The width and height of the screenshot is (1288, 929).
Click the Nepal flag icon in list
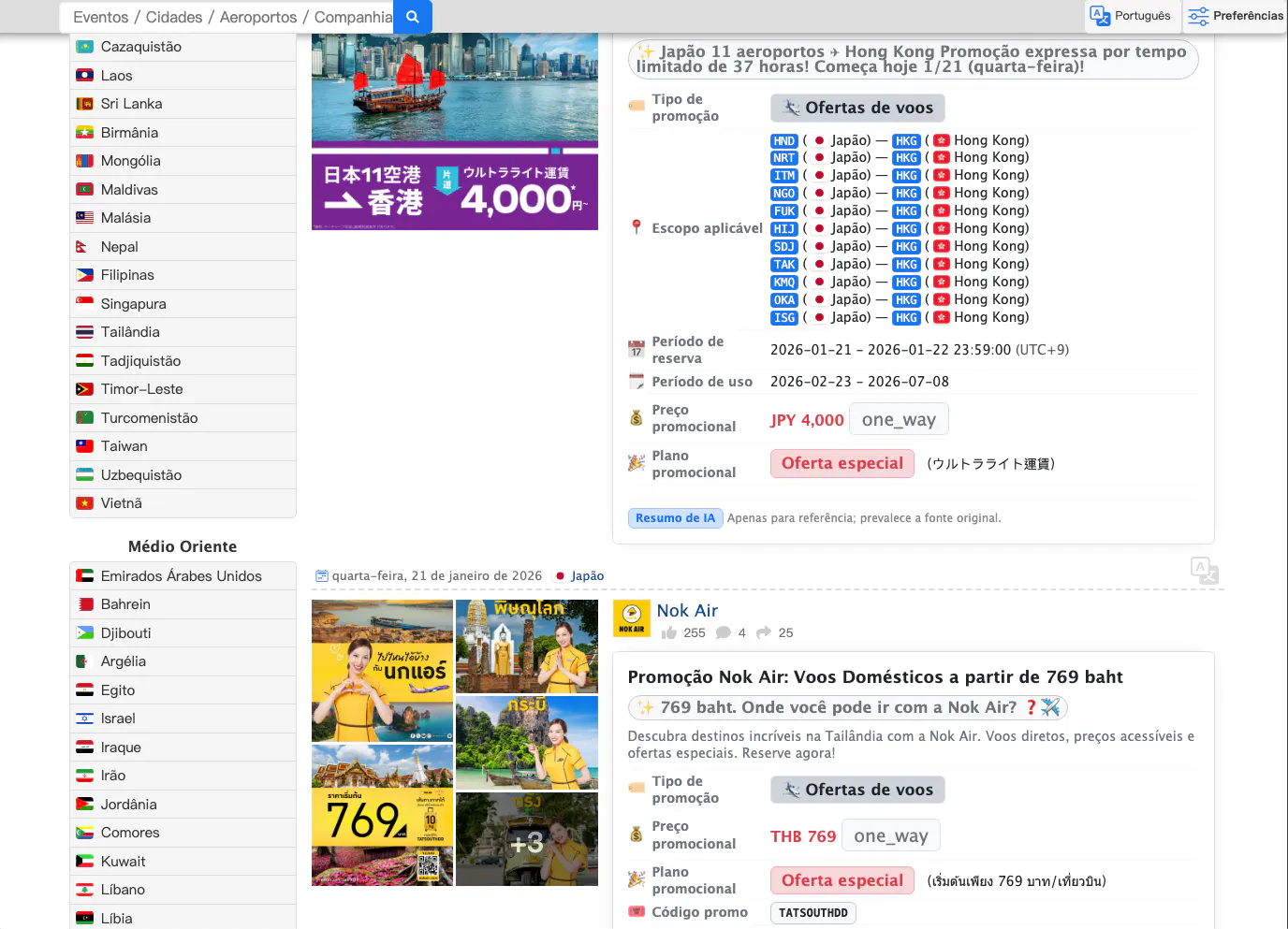tap(84, 247)
